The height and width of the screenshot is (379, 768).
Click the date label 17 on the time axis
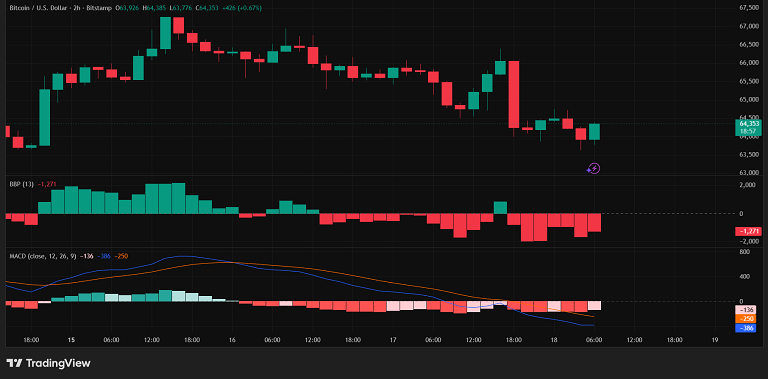pos(393,340)
